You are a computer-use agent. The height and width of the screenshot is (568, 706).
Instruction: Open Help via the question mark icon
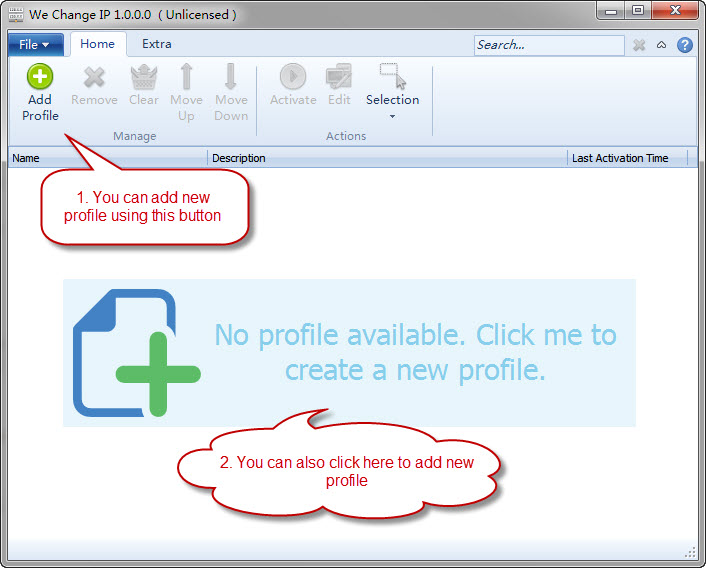[x=685, y=45]
